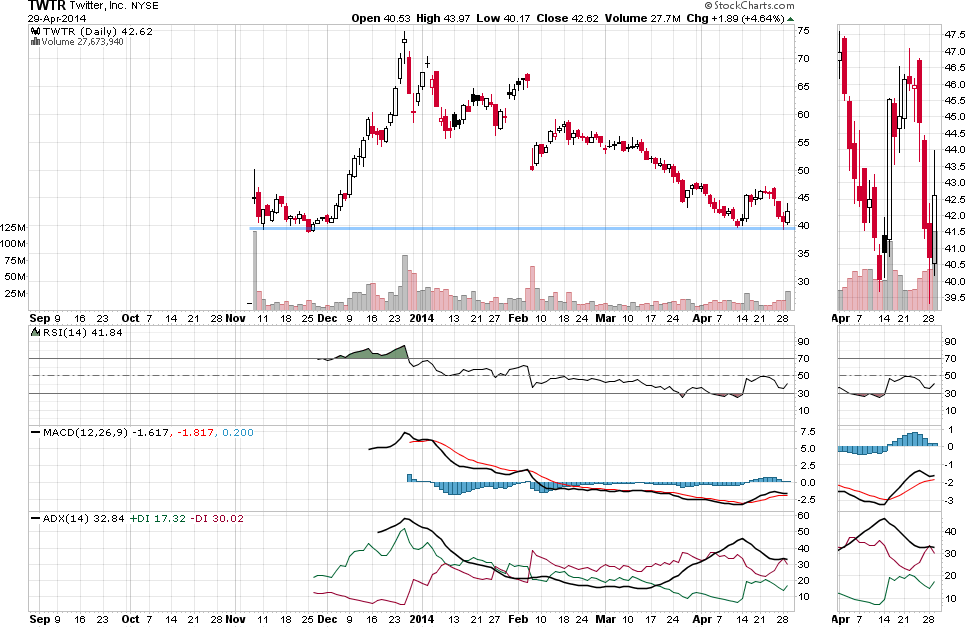Click the green up-triangle beside the change percent
The width and height of the screenshot is (965, 627).
tap(790, 19)
